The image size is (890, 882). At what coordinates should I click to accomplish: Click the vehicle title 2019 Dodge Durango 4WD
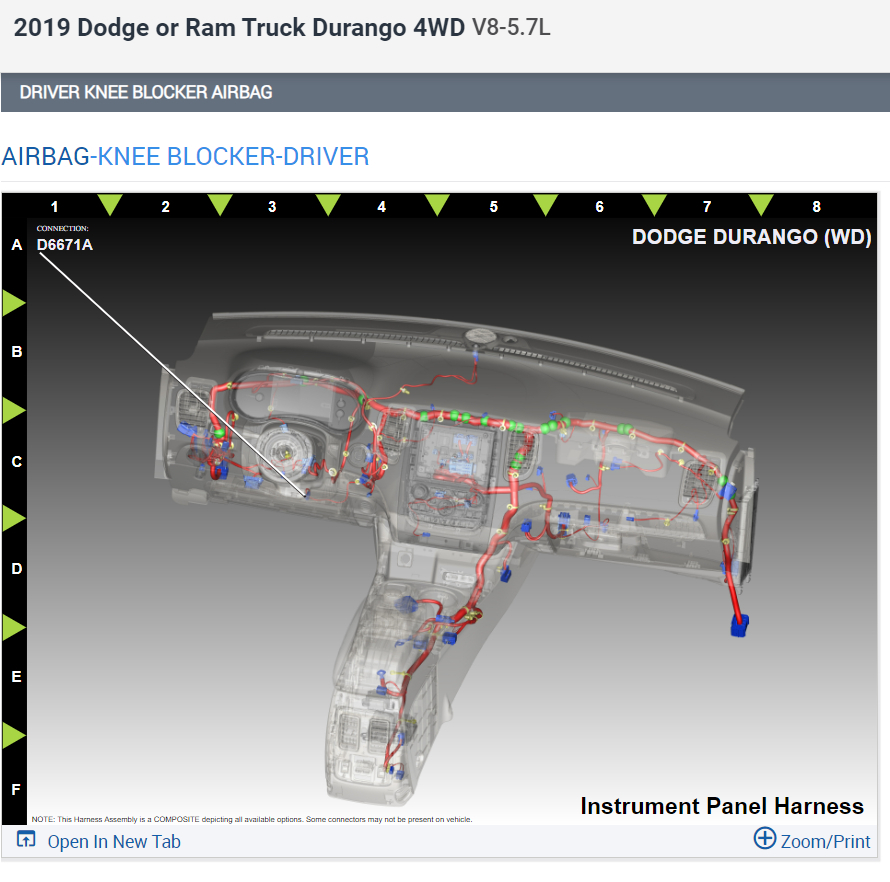point(282,27)
